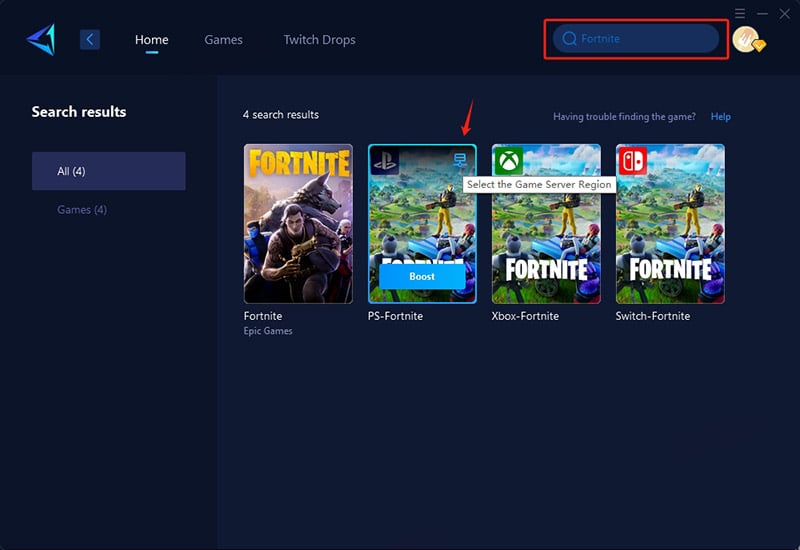Open the Home tab

[152, 39]
